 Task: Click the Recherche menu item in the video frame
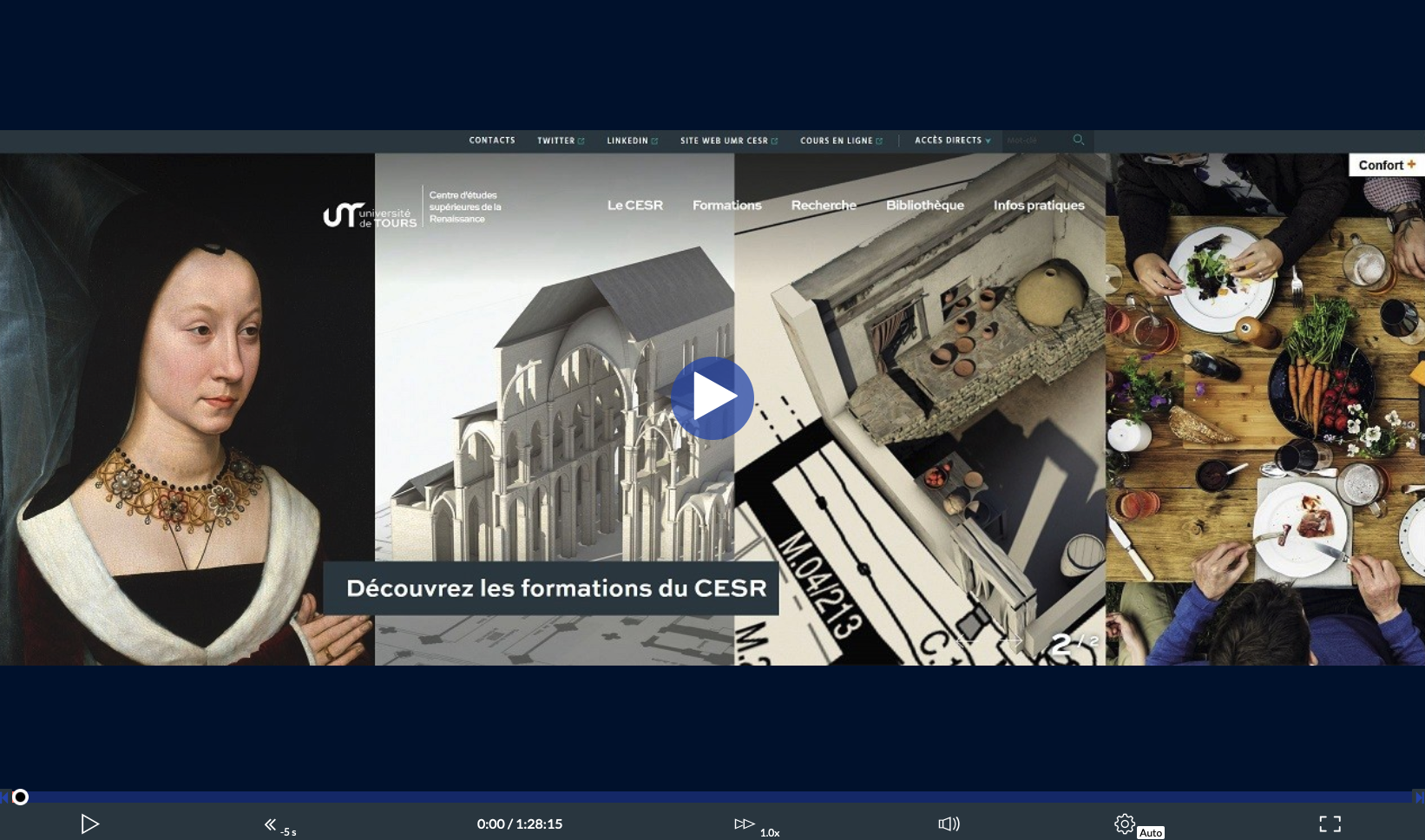pos(824,206)
